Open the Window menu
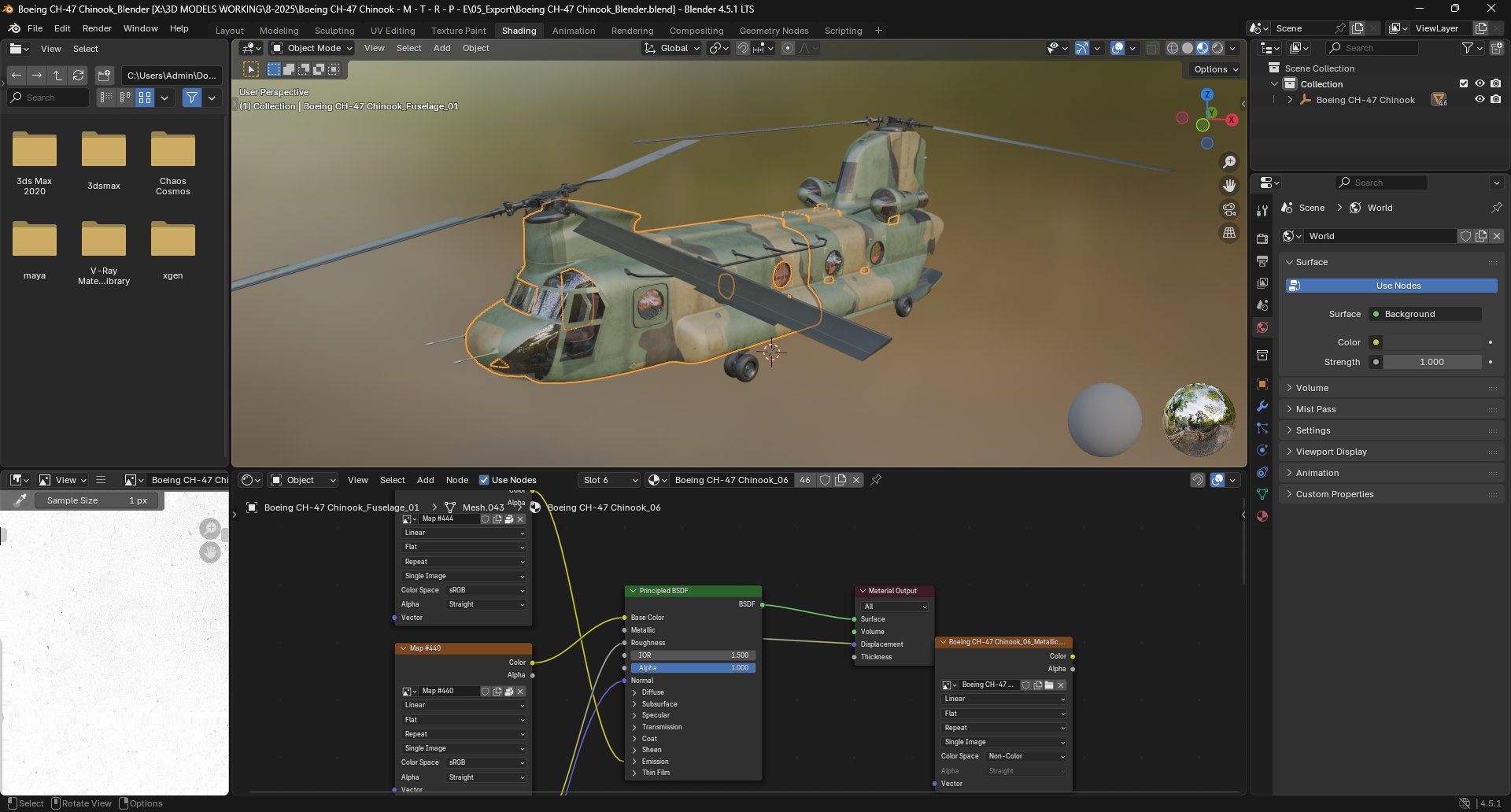Screen dimensions: 1511x812 (x=140, y=28)
